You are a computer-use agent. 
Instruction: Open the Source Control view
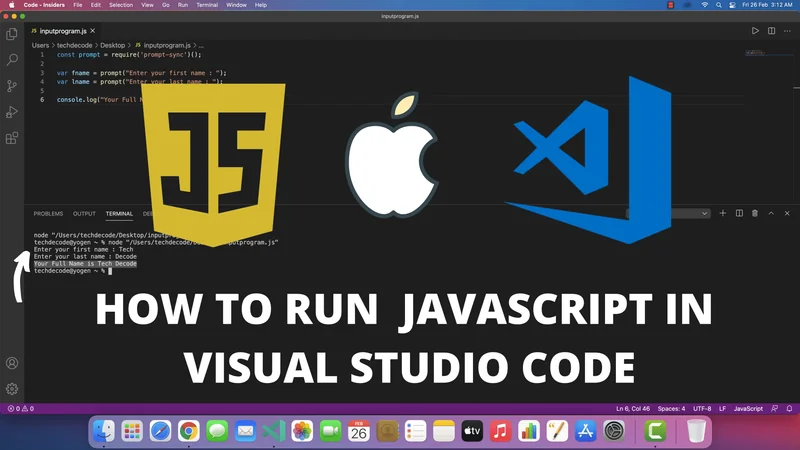click(12, 86)
